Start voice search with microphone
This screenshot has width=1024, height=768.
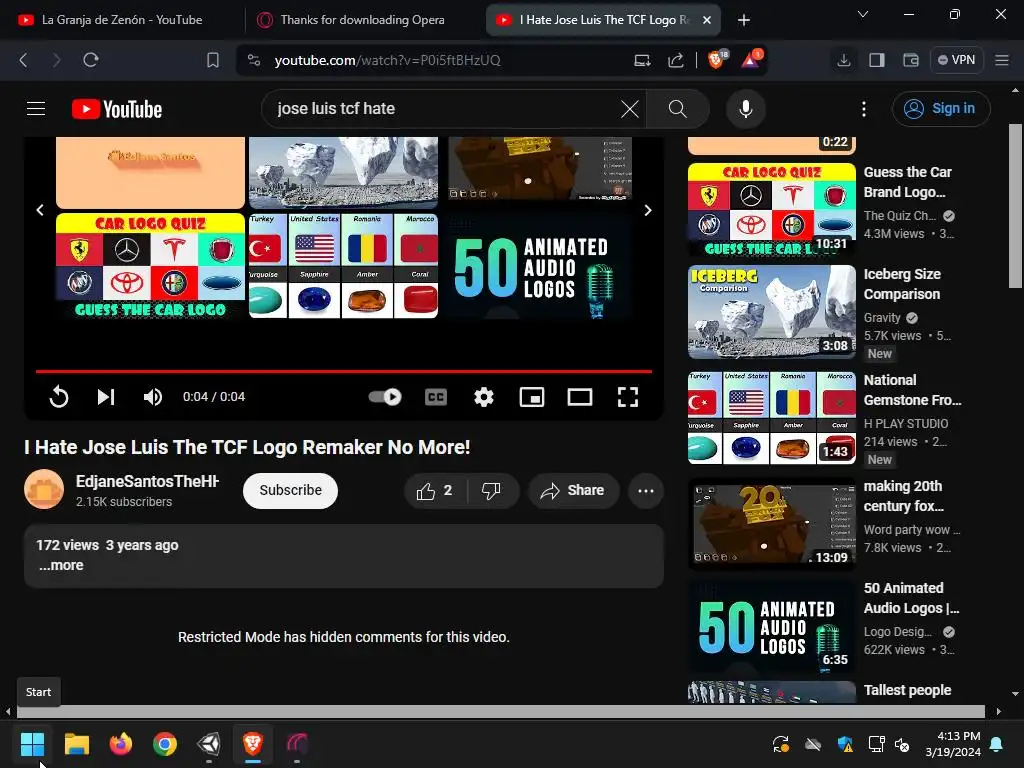click(x=746, y=109)
